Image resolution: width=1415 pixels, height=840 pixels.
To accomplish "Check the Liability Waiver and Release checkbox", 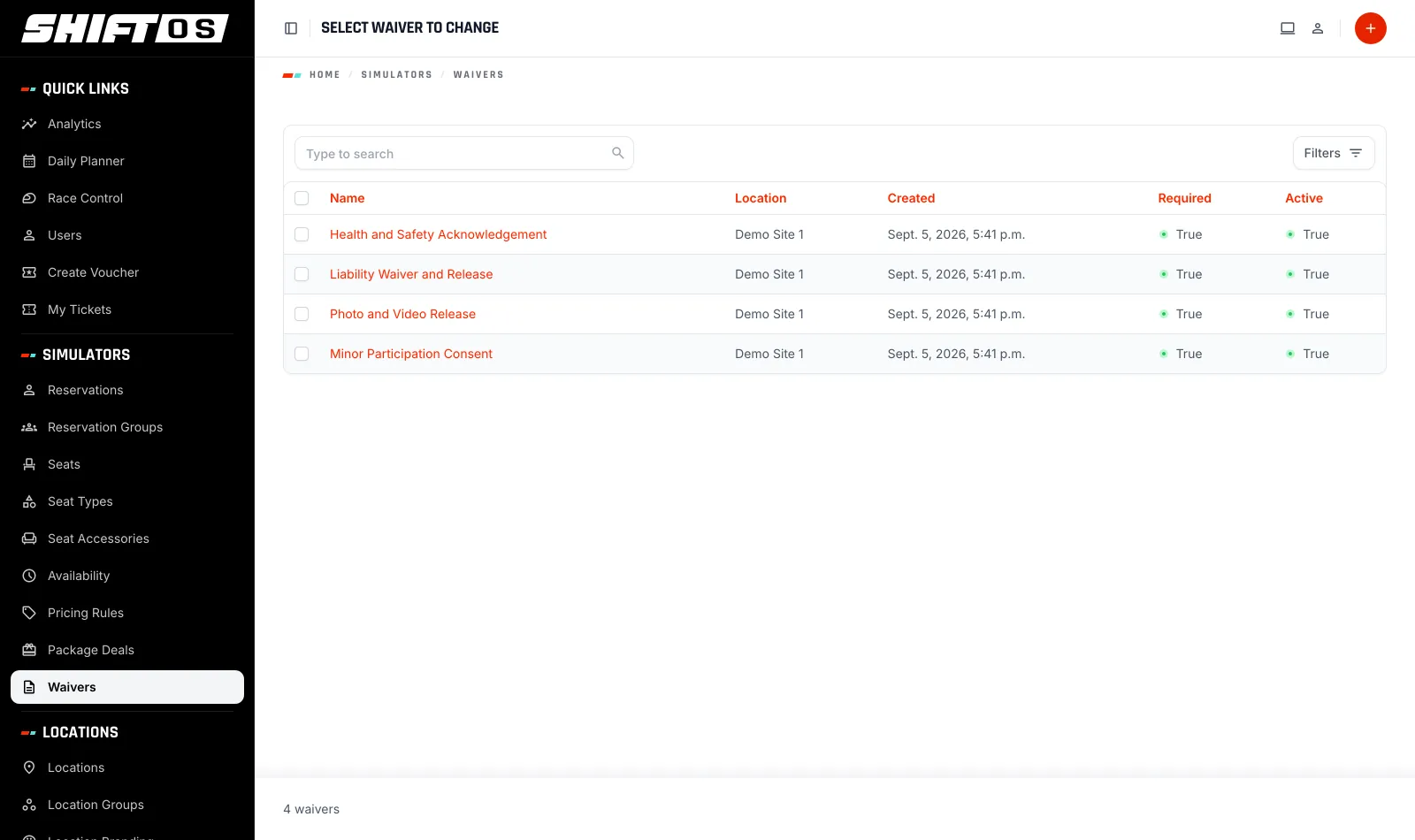I will [x=302, y=274].
